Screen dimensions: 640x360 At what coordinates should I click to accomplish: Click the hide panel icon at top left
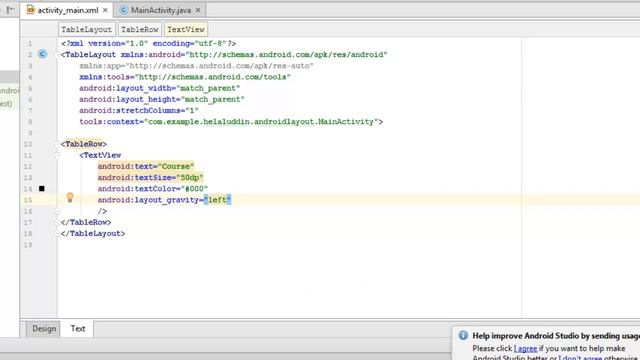pyautogui.click(x=10, y=9)
